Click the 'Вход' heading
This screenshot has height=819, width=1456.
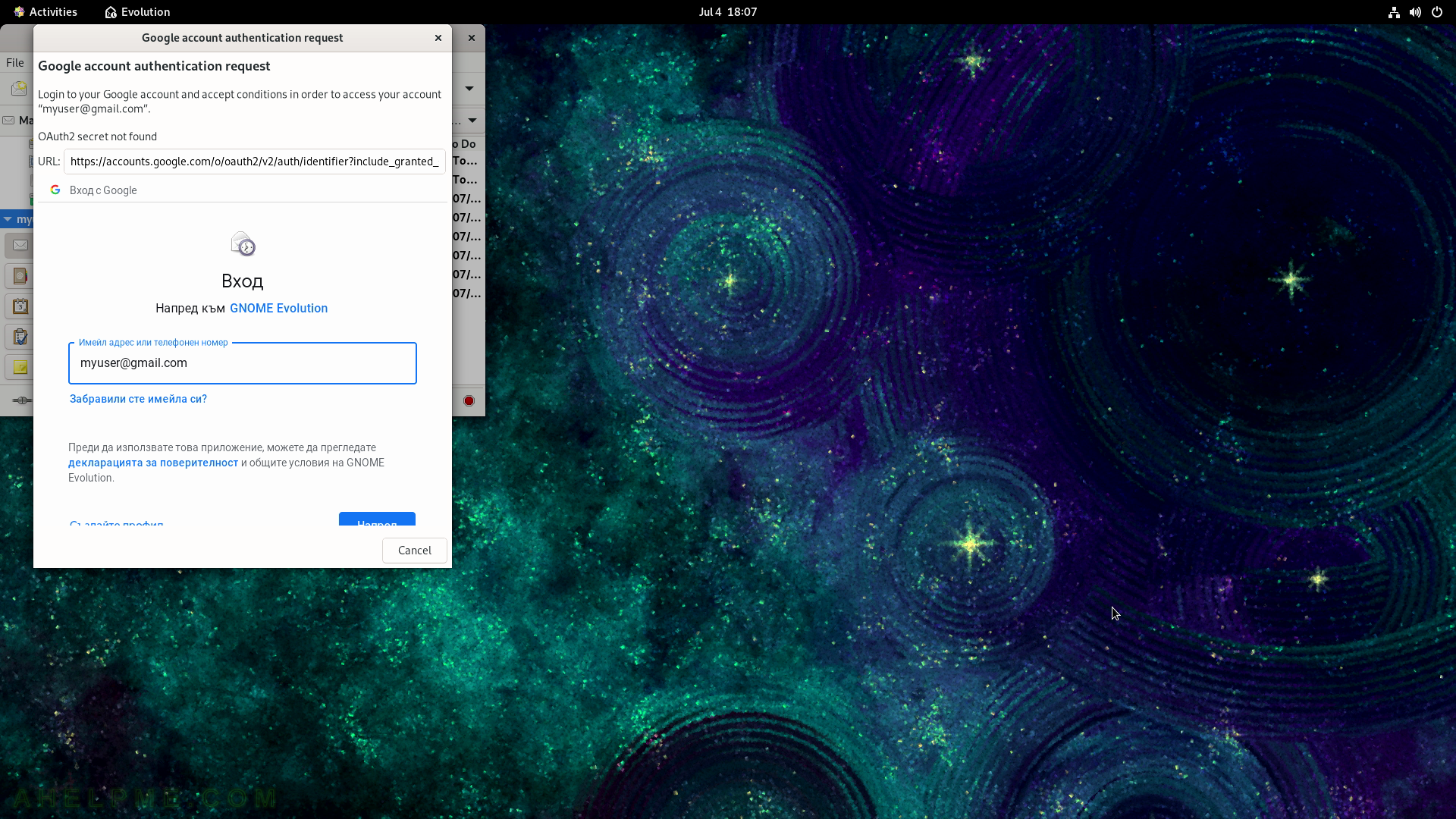[x=243, y=281]
